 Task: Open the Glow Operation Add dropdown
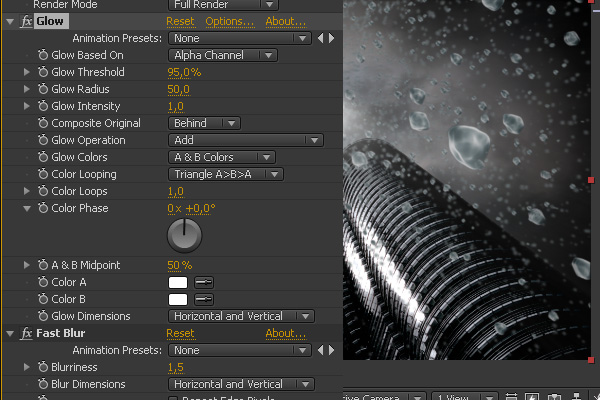(246, 140)
